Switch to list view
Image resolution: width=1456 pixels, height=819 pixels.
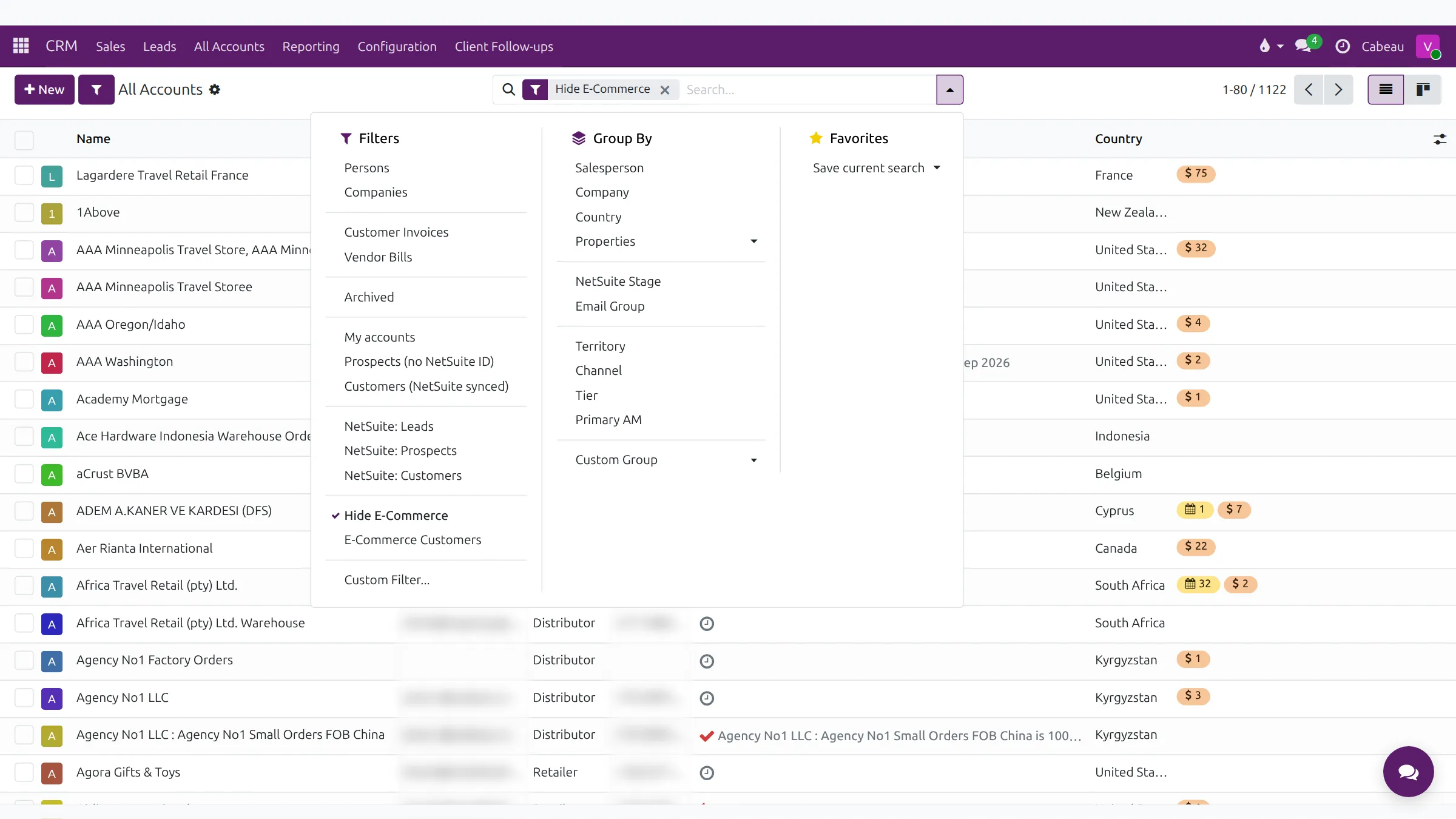[1386, 90]
